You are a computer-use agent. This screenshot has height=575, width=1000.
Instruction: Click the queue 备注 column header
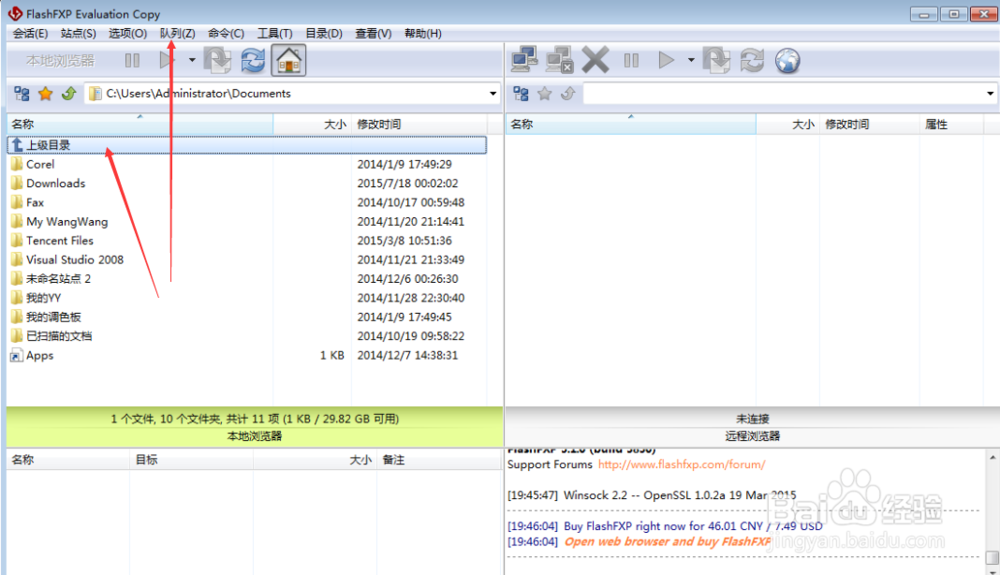click(x=439, y=460)
